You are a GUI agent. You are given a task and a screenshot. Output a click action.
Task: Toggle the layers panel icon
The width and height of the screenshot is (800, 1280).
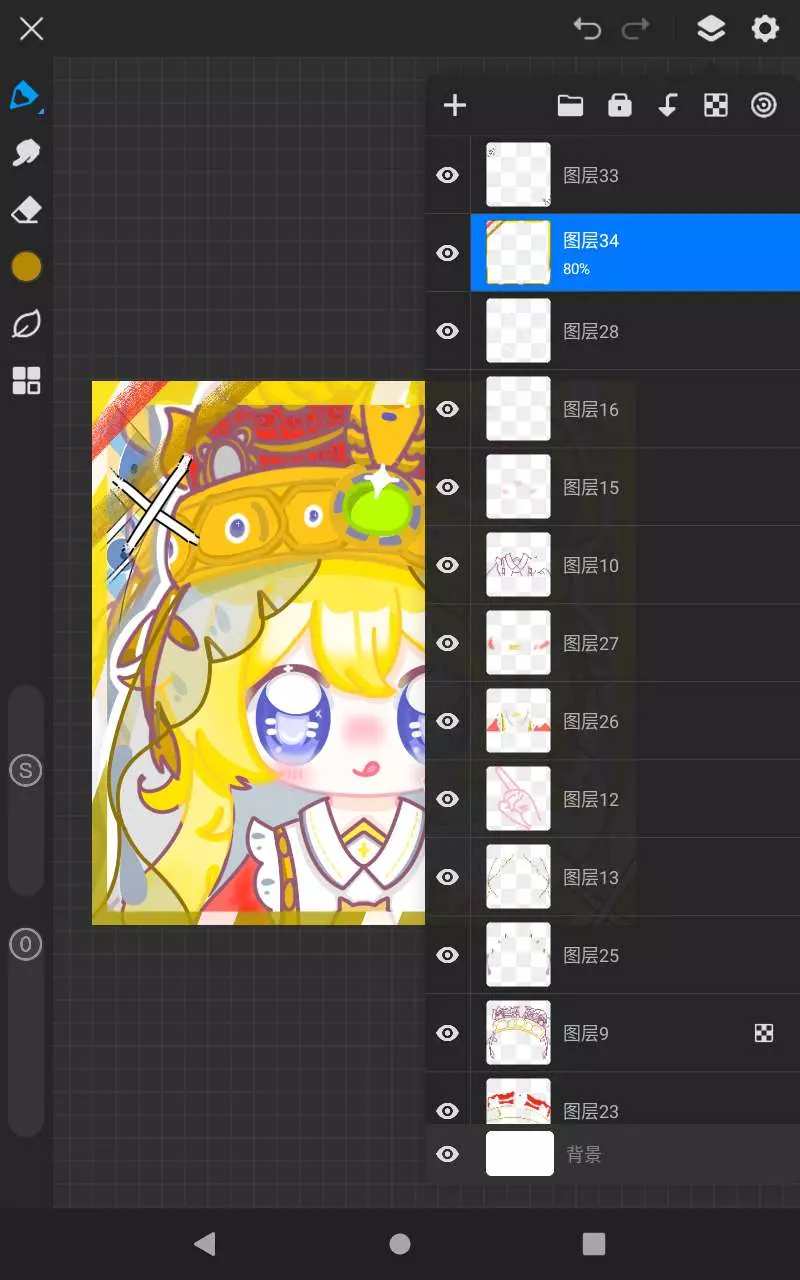coord(711,29)
